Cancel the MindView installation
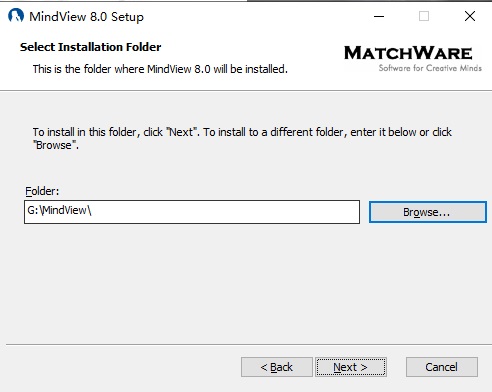 pos(442,367)
